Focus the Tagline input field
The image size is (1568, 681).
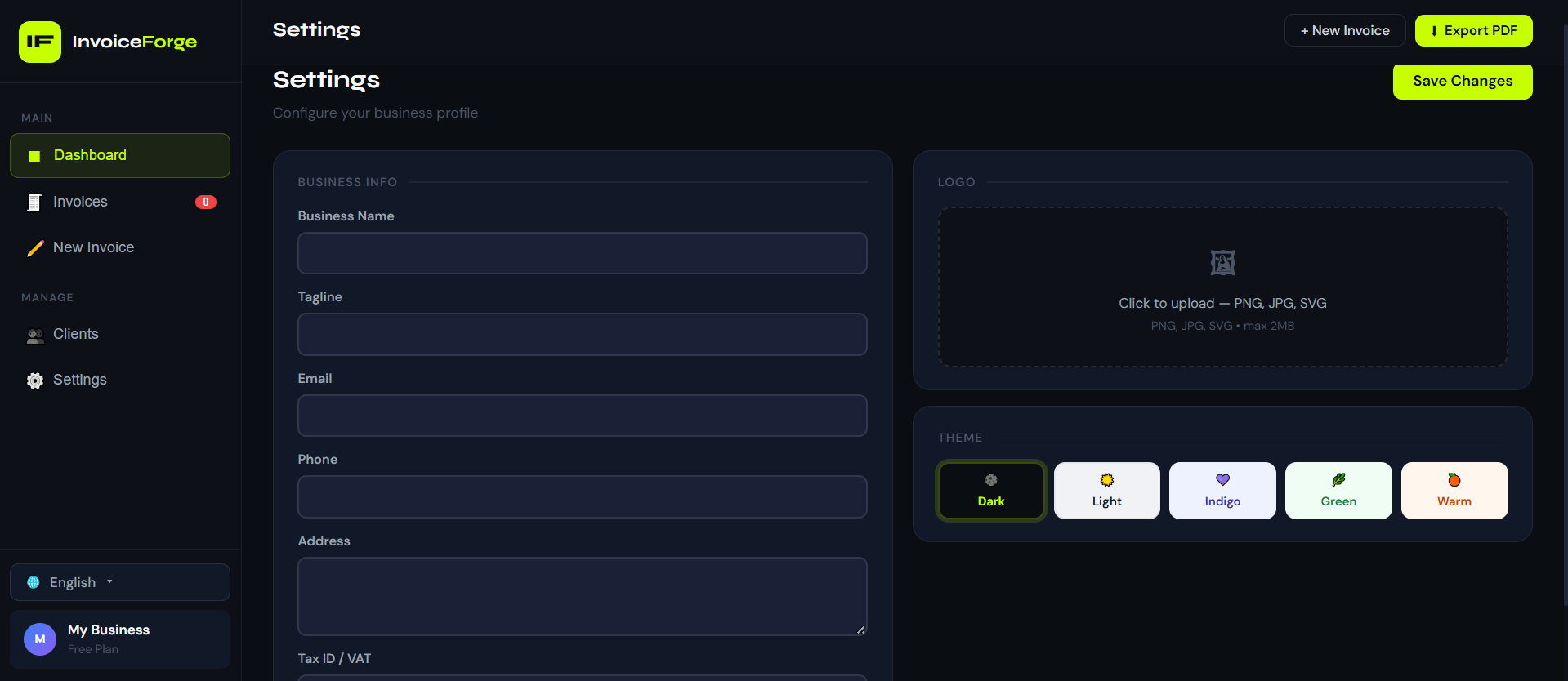[583, 334]
